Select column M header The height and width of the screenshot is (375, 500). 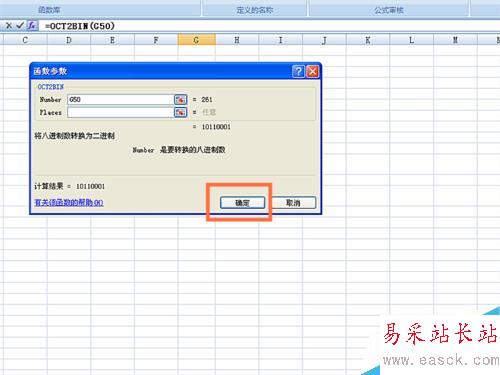[455, 40]
